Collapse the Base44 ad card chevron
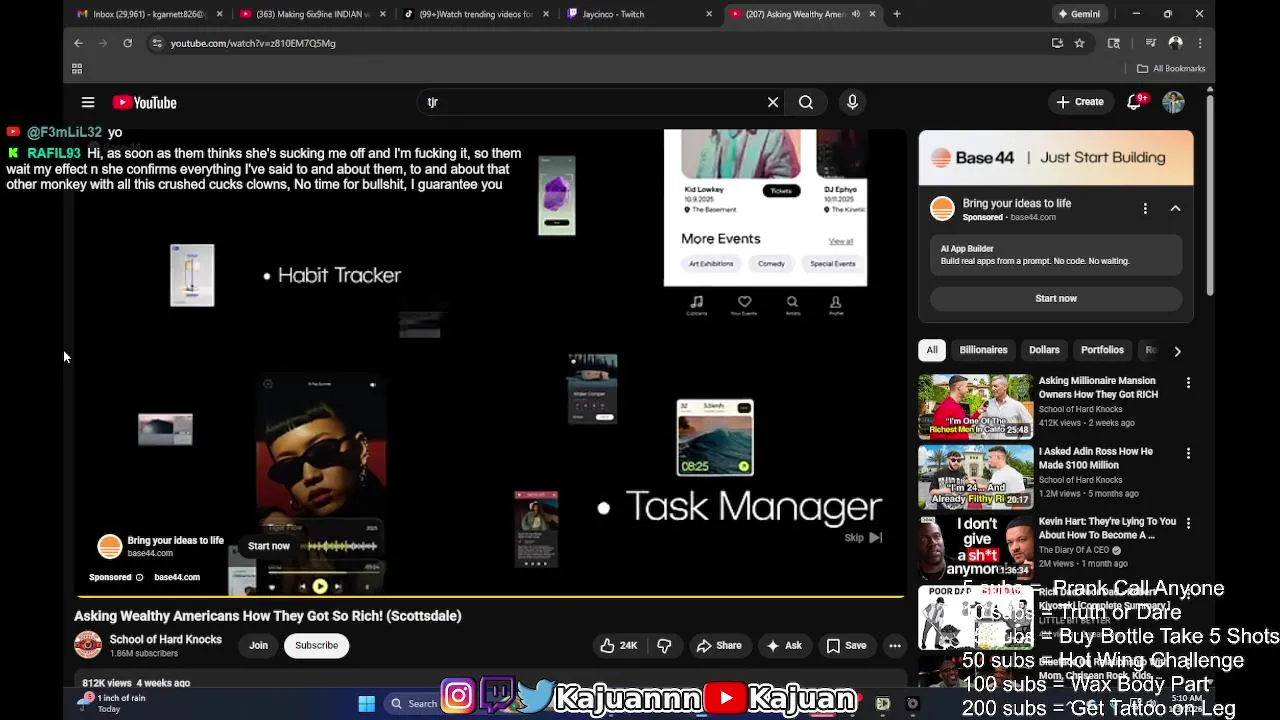This screenshot has width=1280, height=720. (x=1175, y=208)
